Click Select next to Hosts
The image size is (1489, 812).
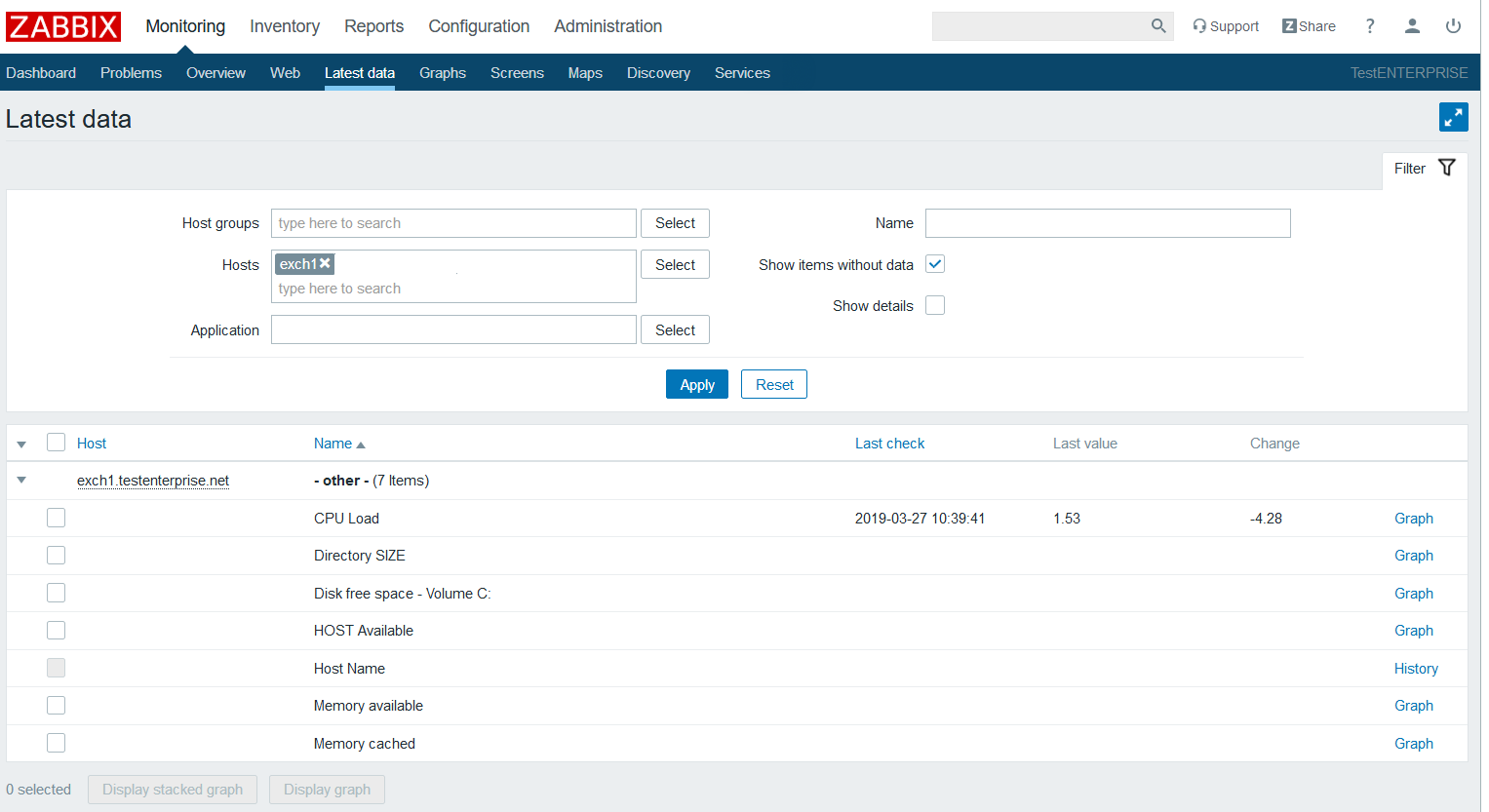click(675, 264)
